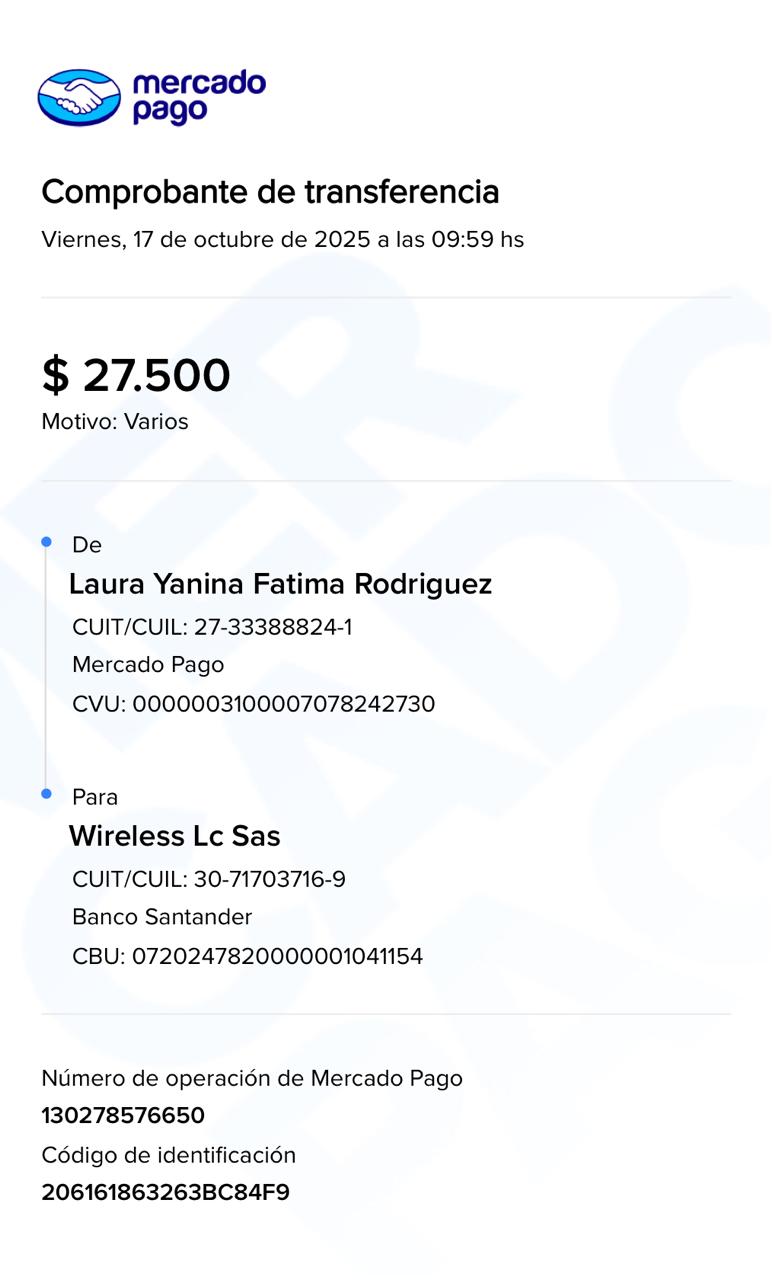This screenshot has width=772, height=1280.
Task: Click the "Banco Santander" bank label
Action: tap(162, 917)
